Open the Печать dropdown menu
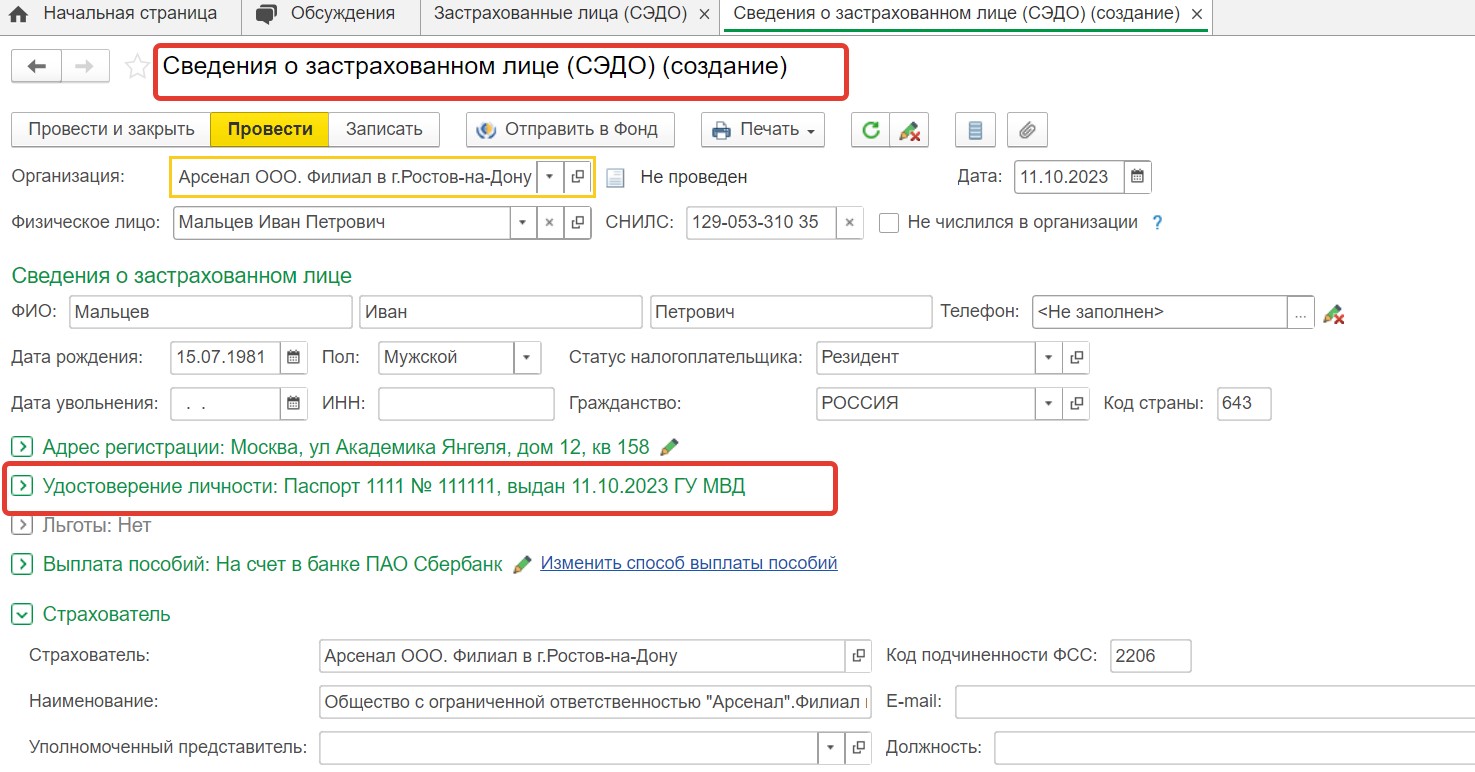The image size is (1475, 772). click(765, 130)
